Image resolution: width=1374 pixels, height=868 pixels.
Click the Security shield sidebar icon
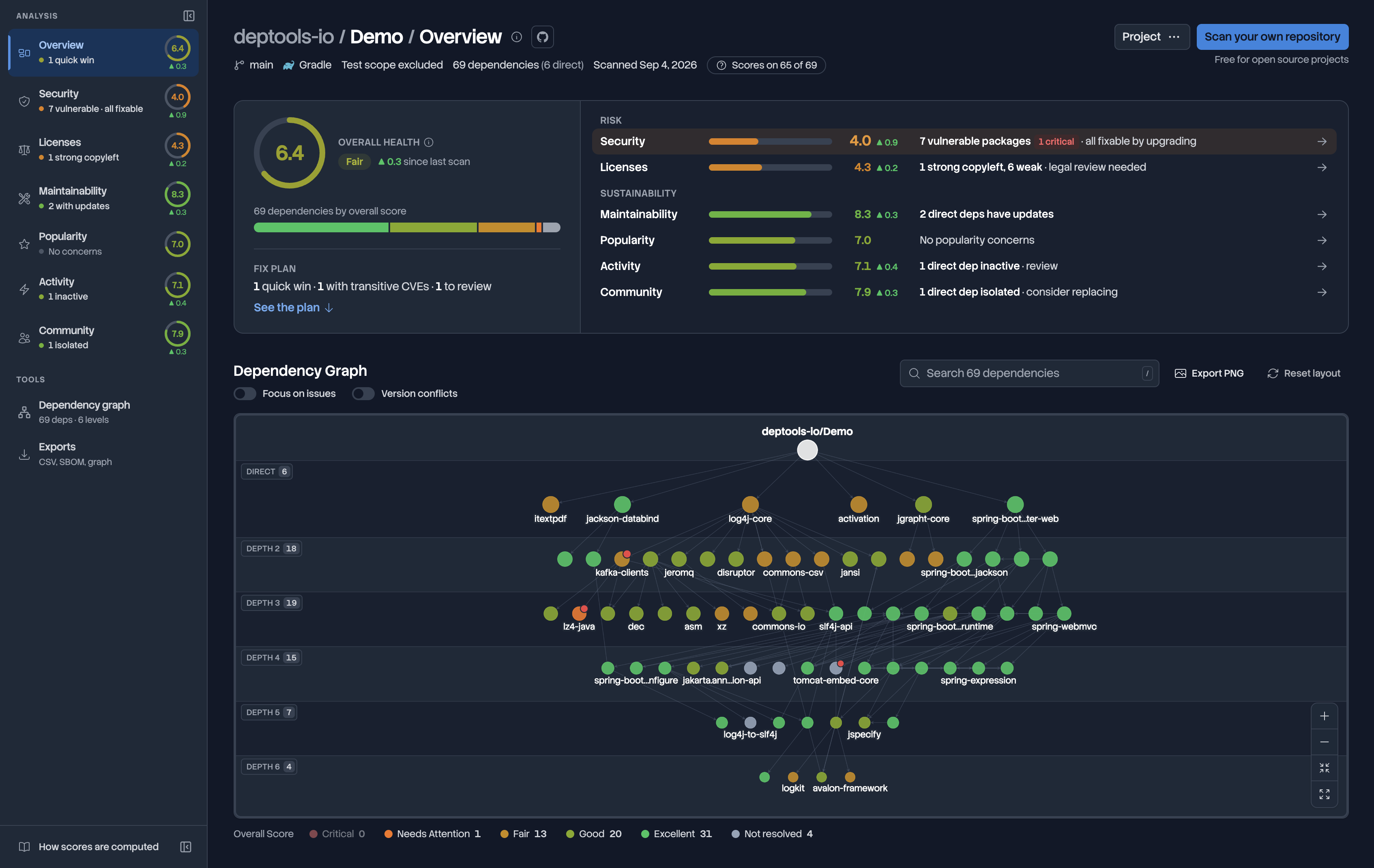(x=24, y=101)
